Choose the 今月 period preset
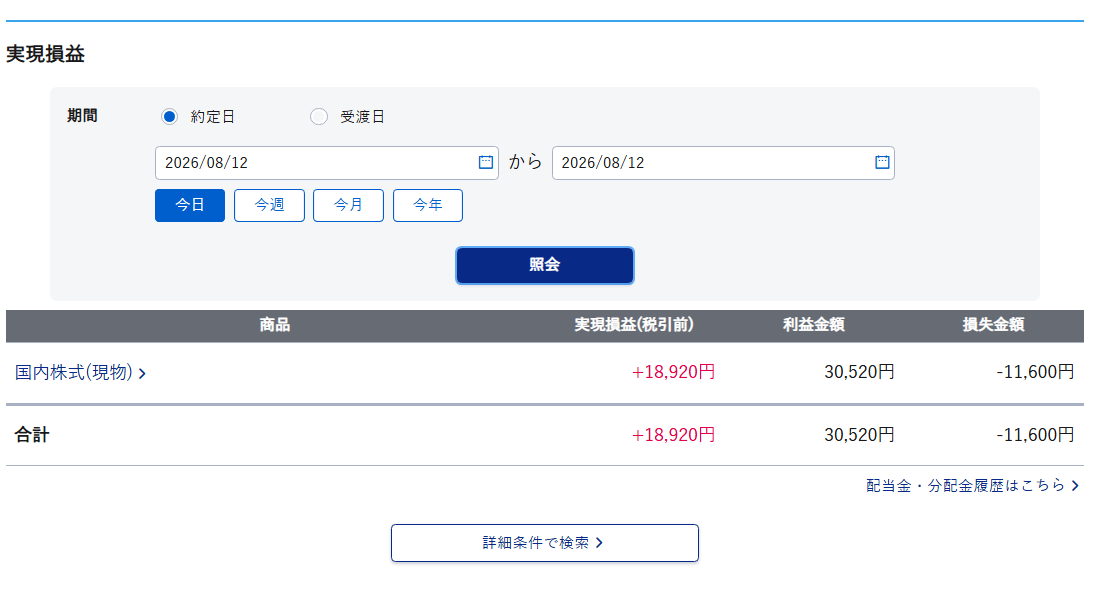The width and height of the screenshot is (1093, 601). (349, 205)
